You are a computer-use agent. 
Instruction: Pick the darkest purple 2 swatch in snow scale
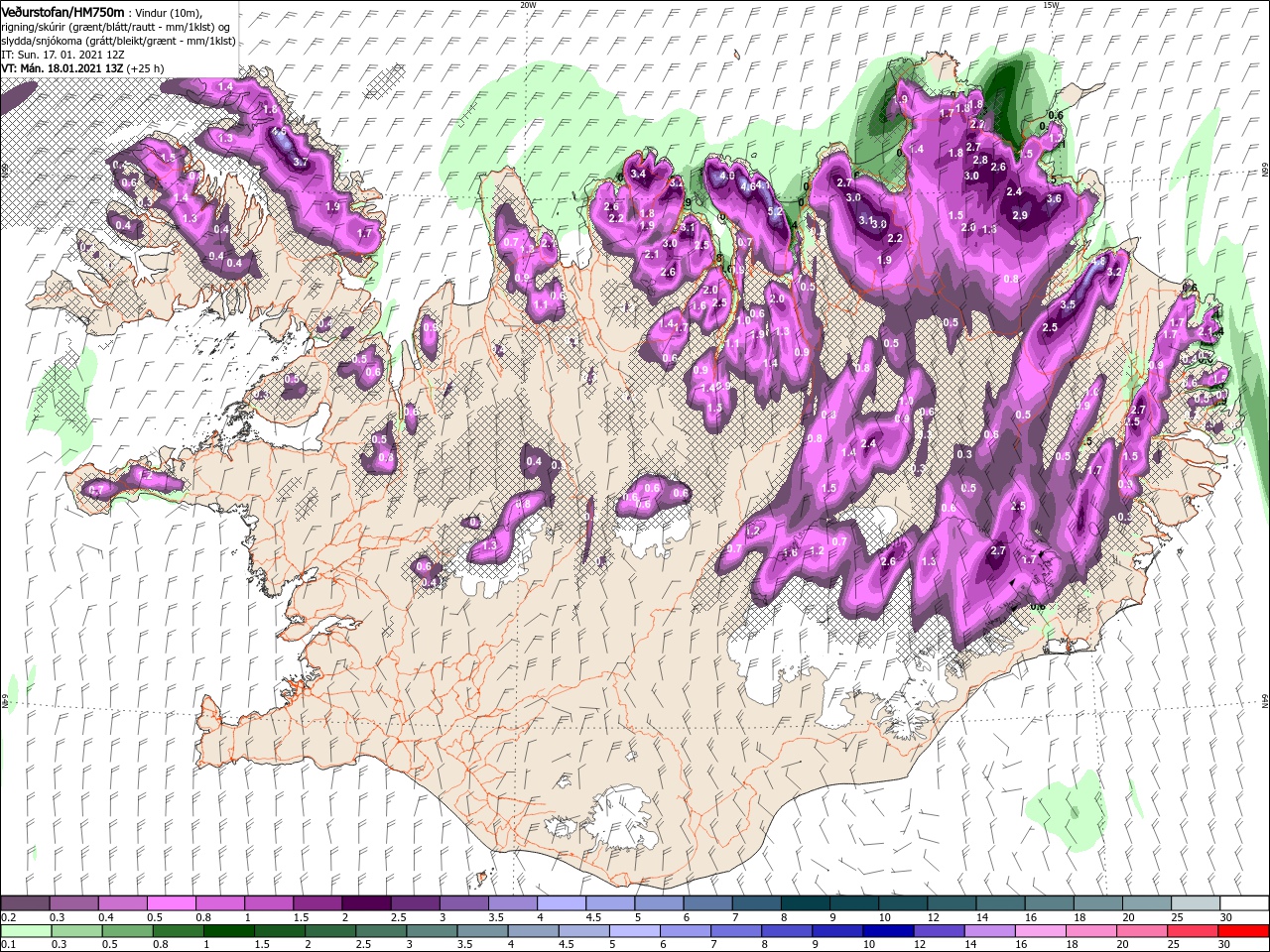click(366, 903)
